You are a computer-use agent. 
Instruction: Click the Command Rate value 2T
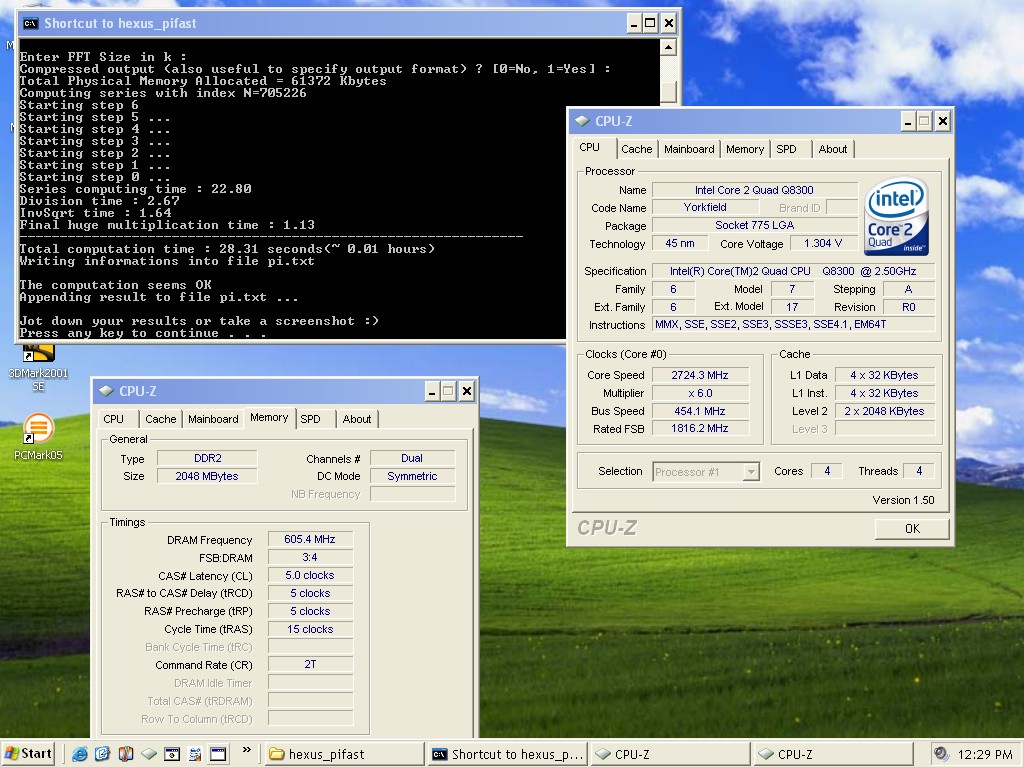tap(310, 664)
